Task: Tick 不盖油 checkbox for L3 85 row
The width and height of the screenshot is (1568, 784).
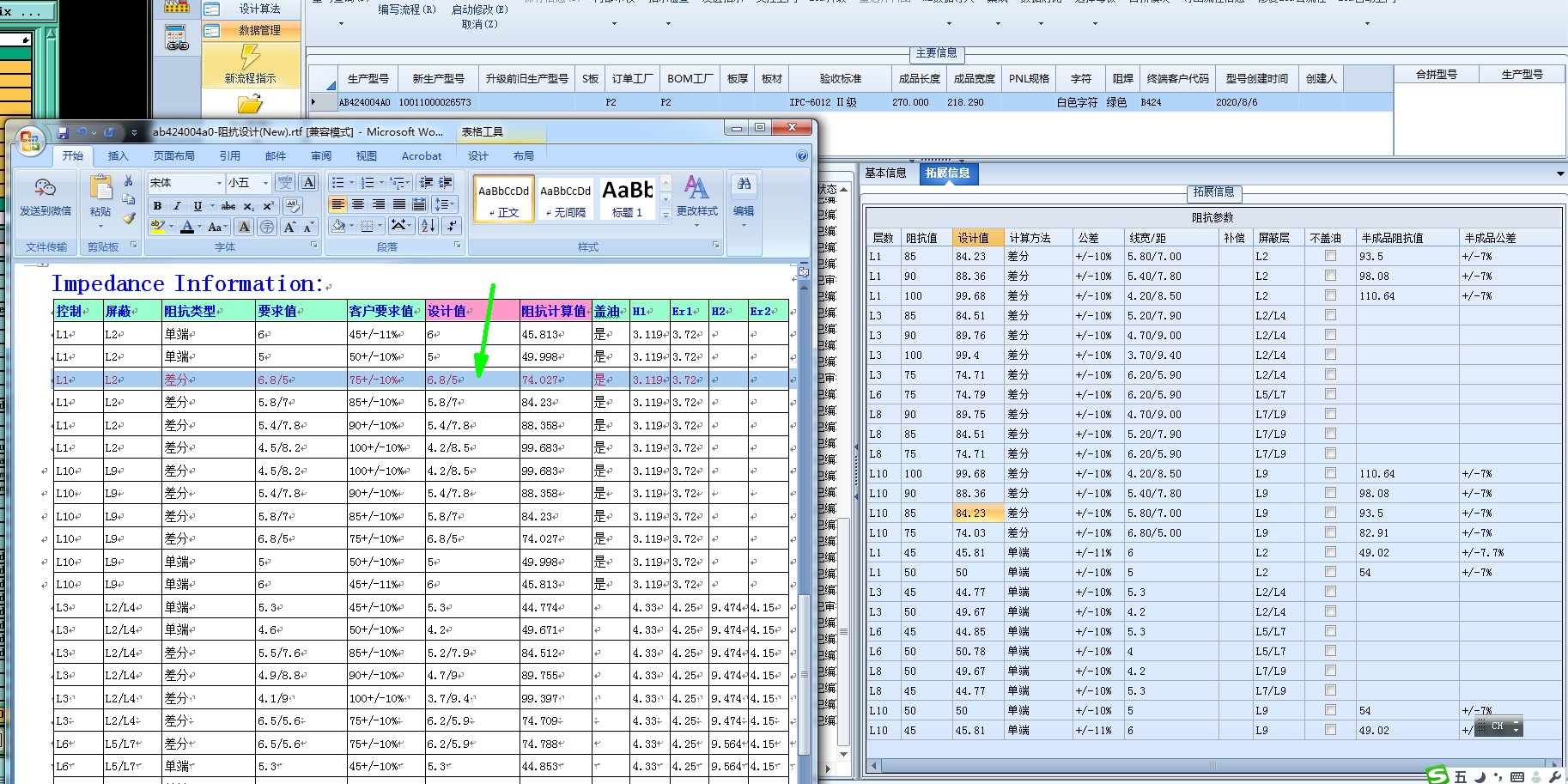Action: tap(1330, 315)
